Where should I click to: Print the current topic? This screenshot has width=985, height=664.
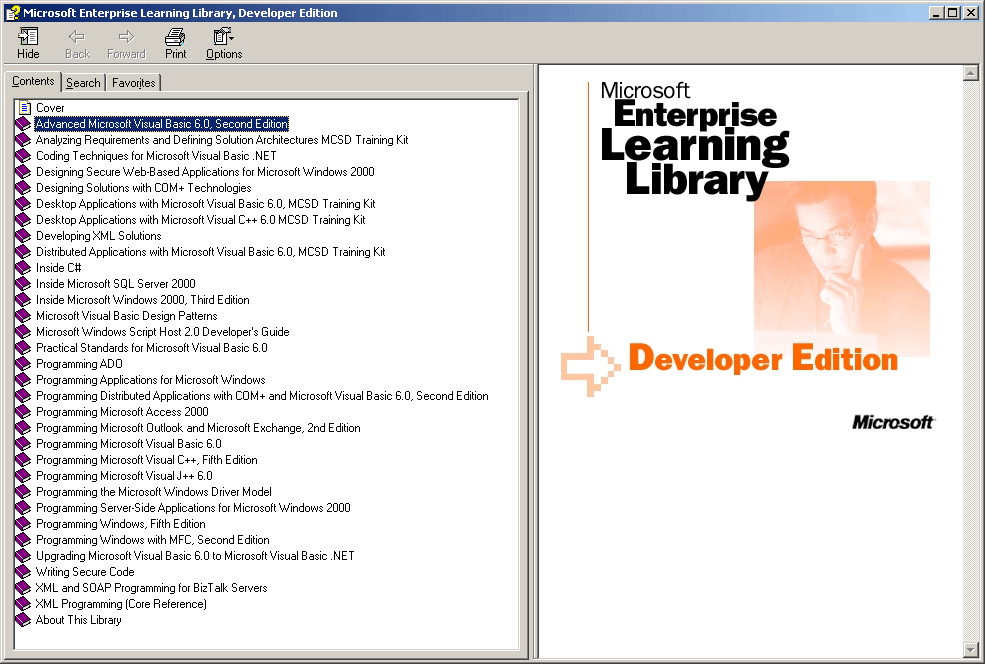[x=175, y=44]
